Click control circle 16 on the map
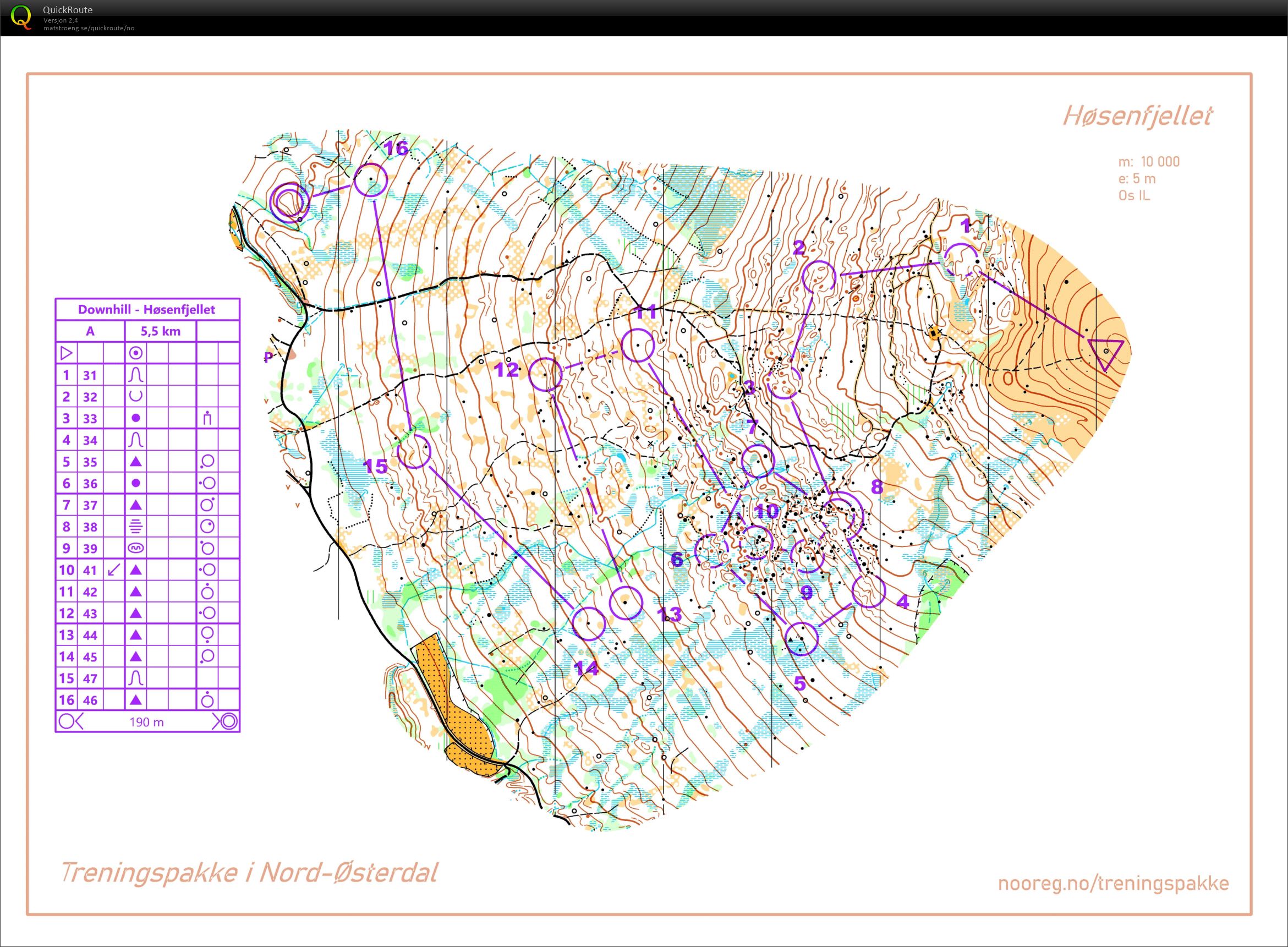The height and width of the screenshot is (947, 1288). 370,179
